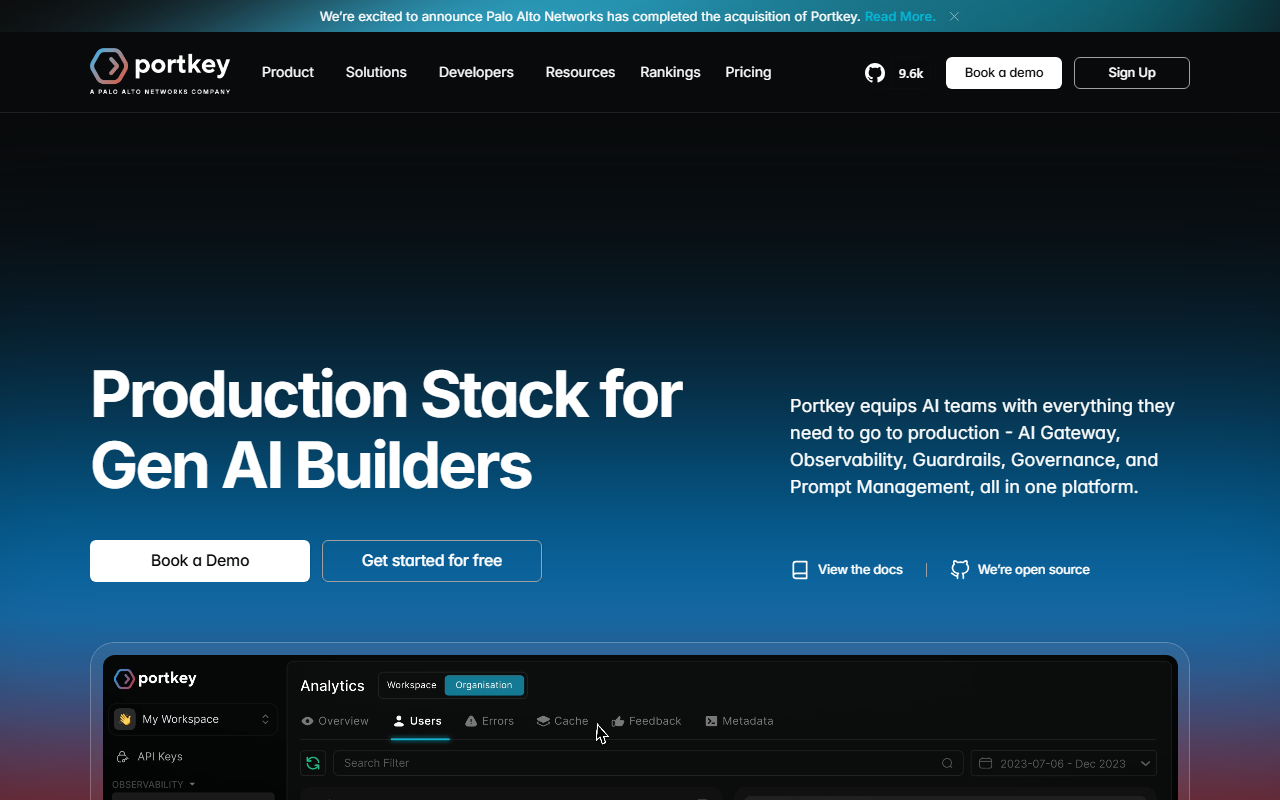Click the key icon next to API Keys
Screen dimensions: 1280x800
pos(123,757)
